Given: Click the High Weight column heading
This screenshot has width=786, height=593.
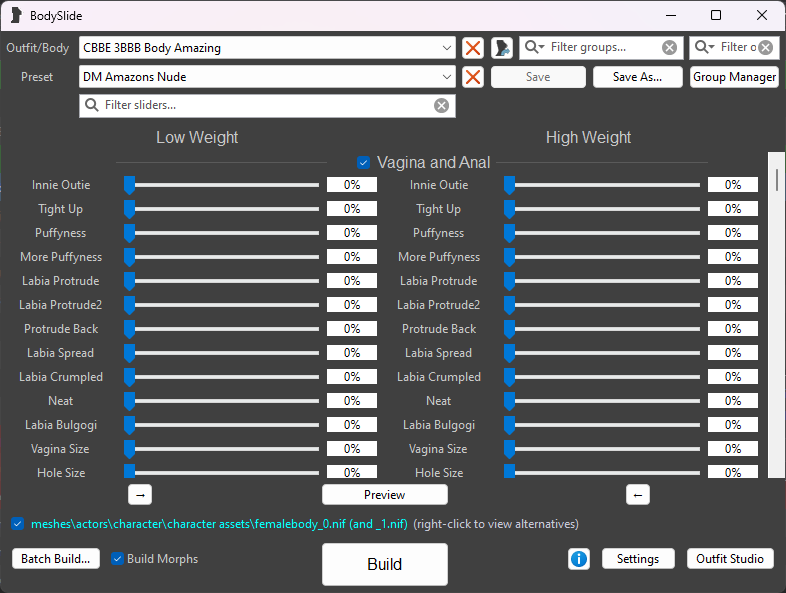Looking at the screenshot, I should pos(588,137).
